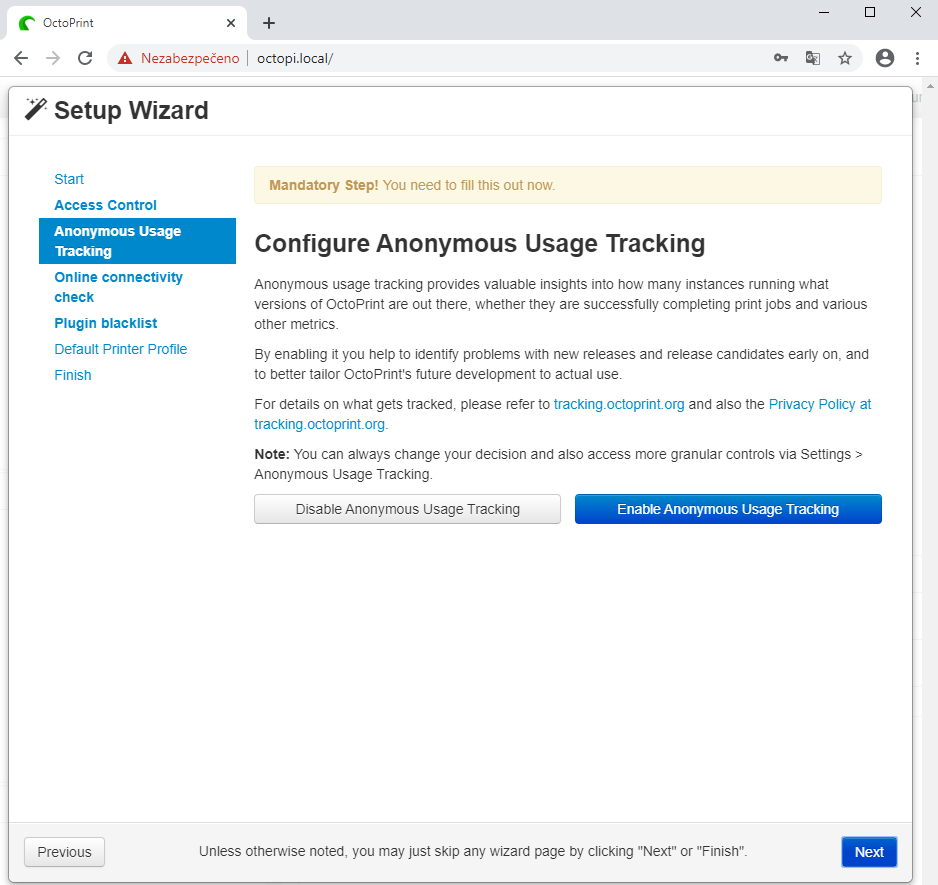
Task: Open Chrome three-dot menu
Action: [917, 58]
